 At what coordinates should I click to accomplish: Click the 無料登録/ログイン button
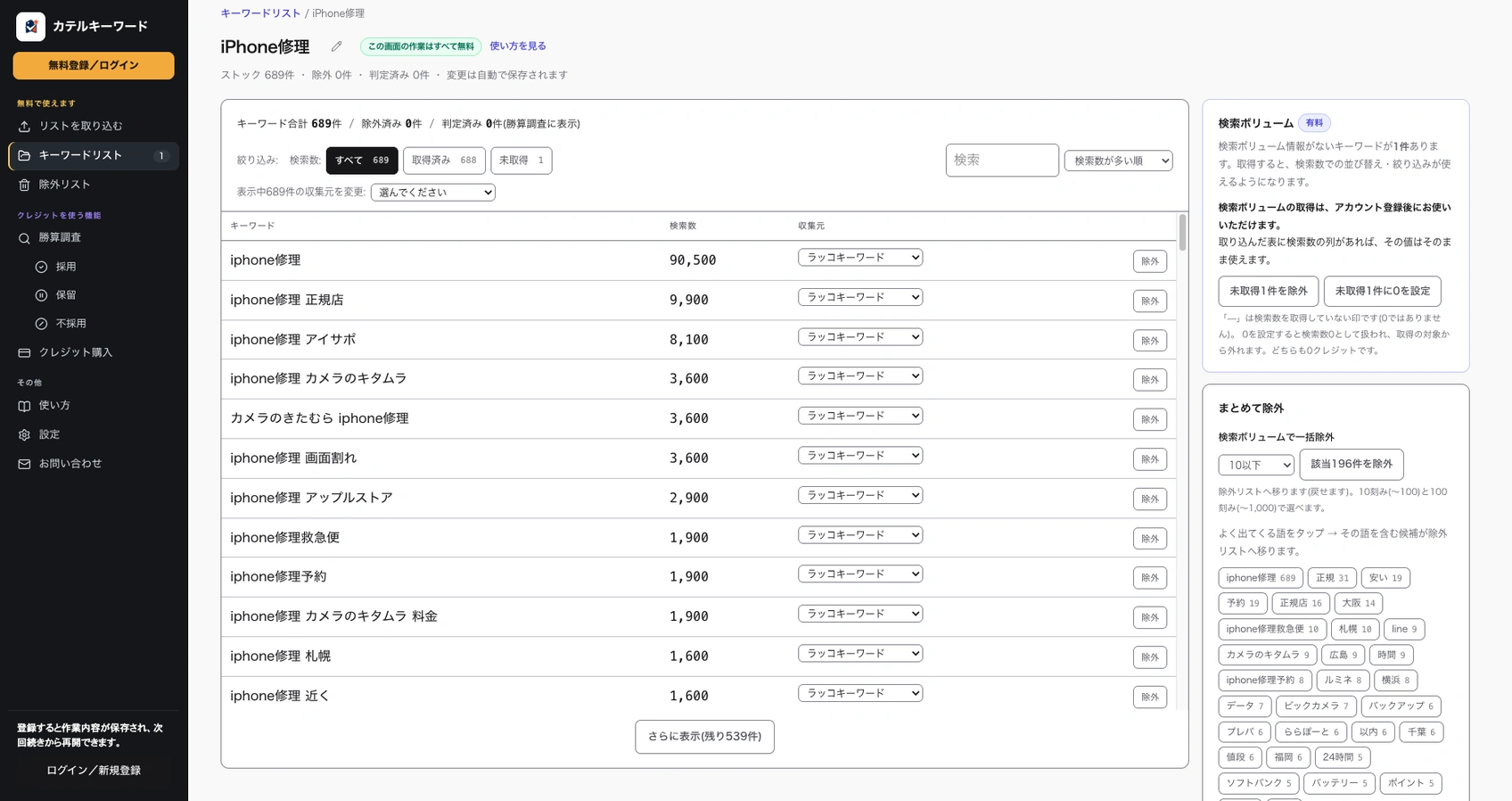pyautogui.click(x=94, y=65)
